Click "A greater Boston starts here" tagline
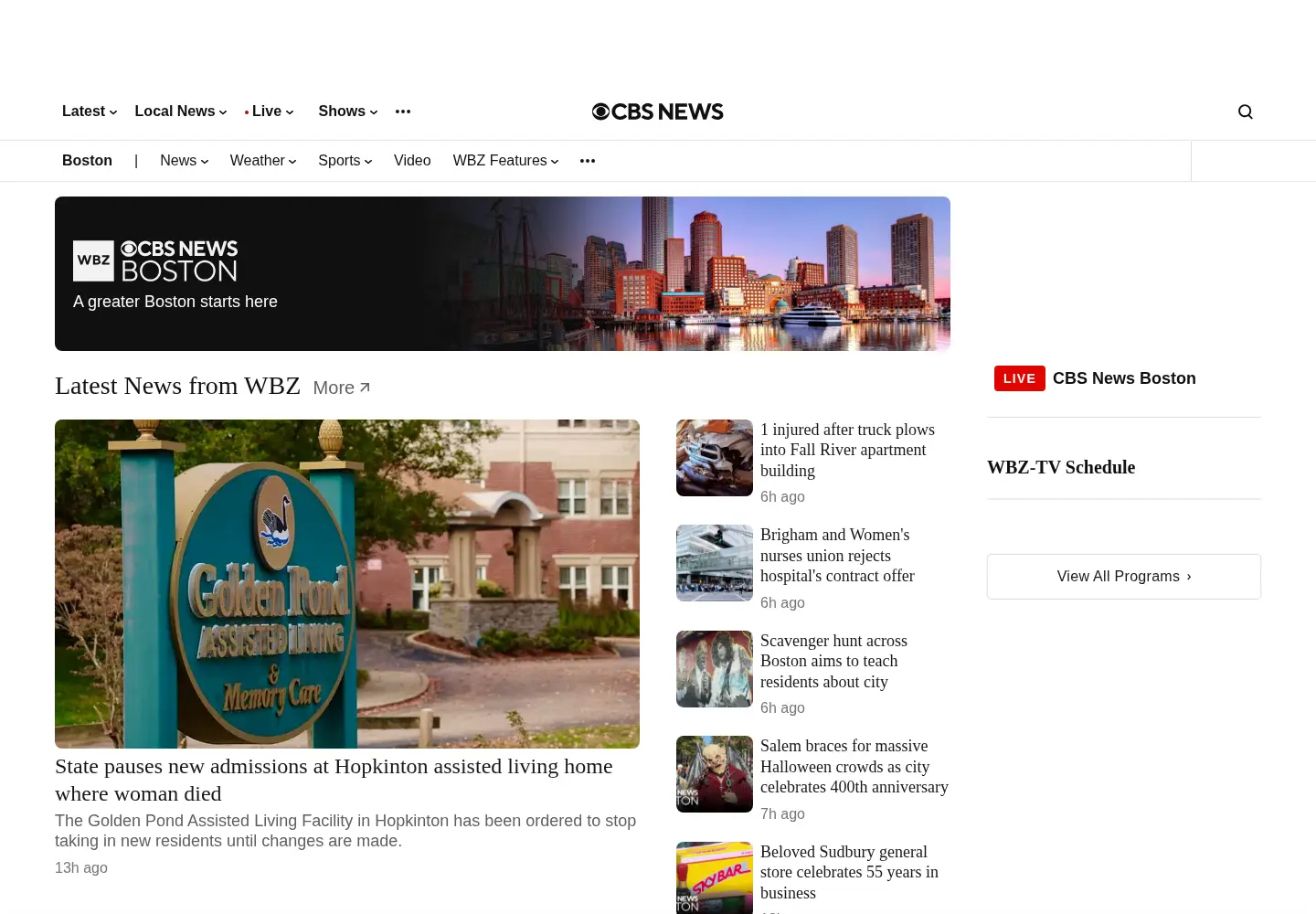 click(175, 302)
